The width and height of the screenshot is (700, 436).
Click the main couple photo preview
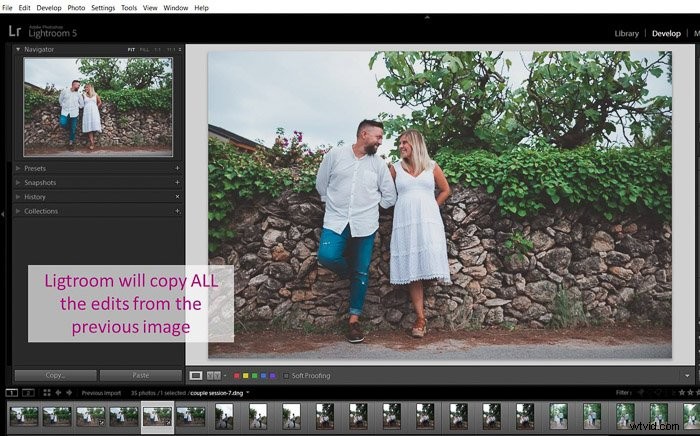pyautogui.click(x=440, y=204)
